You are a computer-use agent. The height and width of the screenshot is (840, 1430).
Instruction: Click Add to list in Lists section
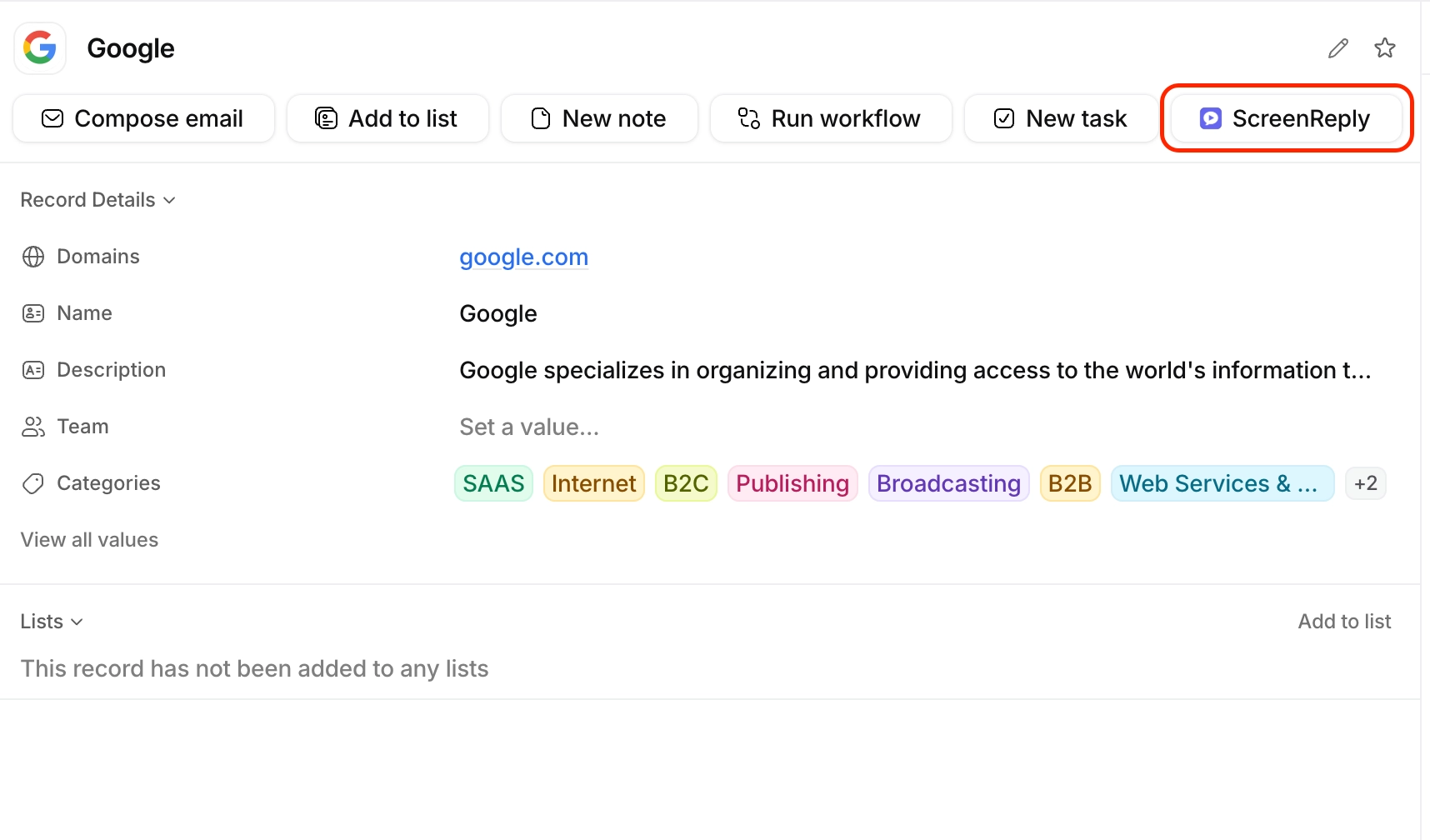pos(1344,622)
